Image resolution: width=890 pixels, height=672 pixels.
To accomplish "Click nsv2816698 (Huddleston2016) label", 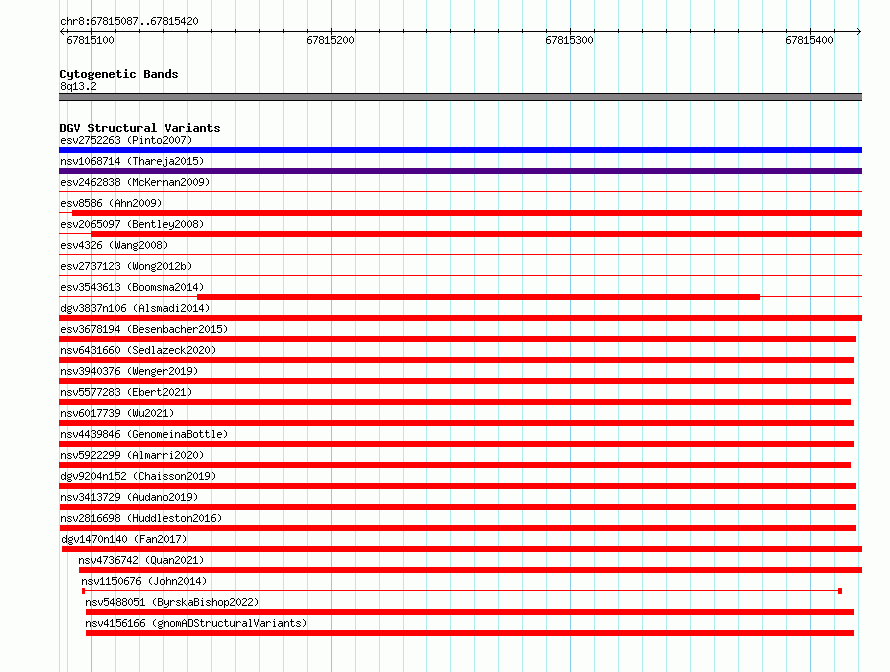I will pyautogui.click(x=141, y=518).
